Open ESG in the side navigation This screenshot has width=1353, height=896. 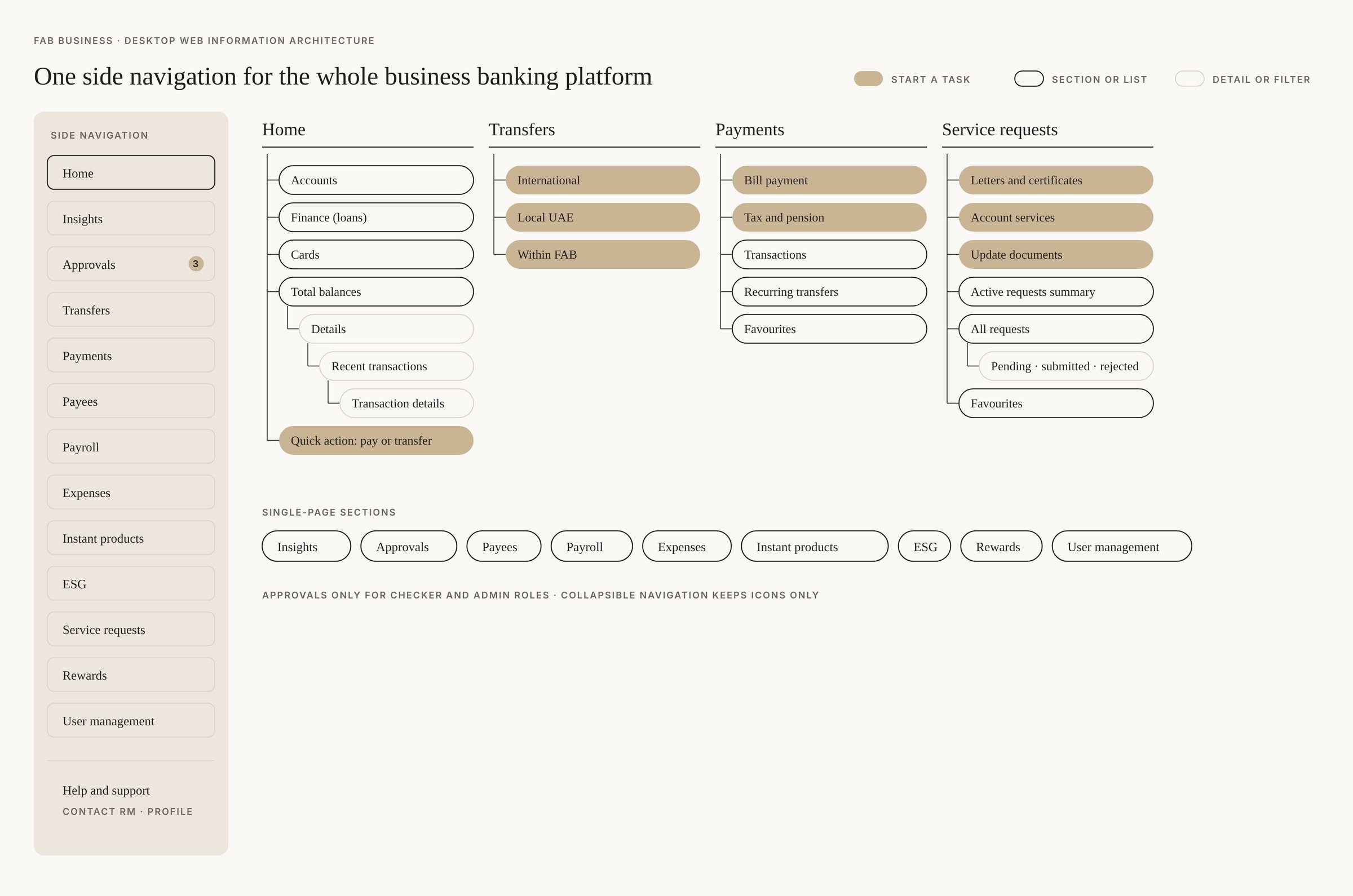[131, 584]
